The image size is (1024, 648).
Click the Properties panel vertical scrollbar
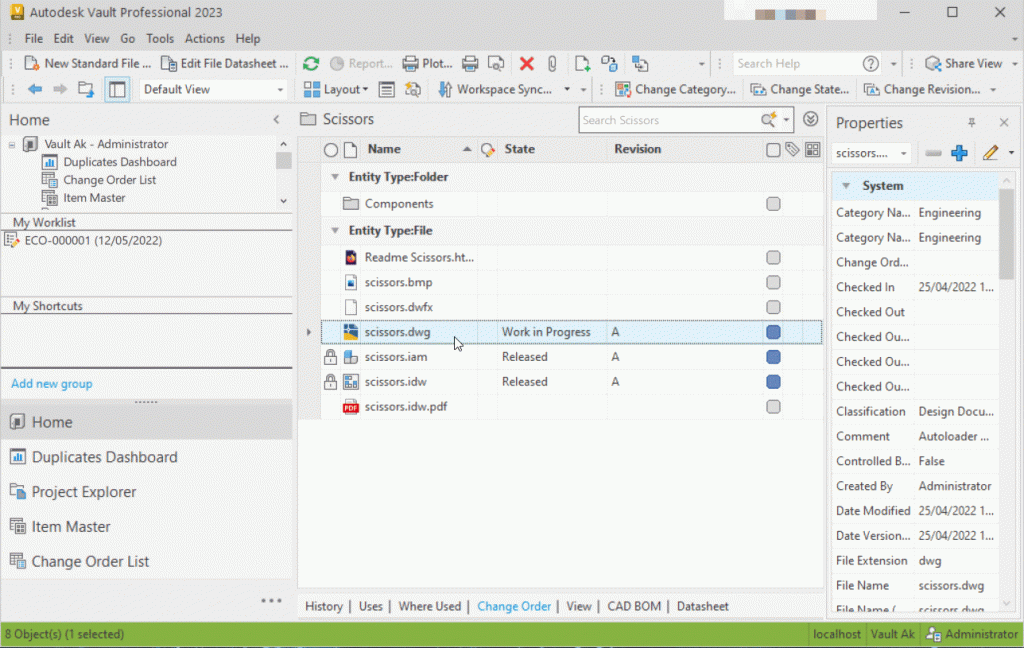1006,235
